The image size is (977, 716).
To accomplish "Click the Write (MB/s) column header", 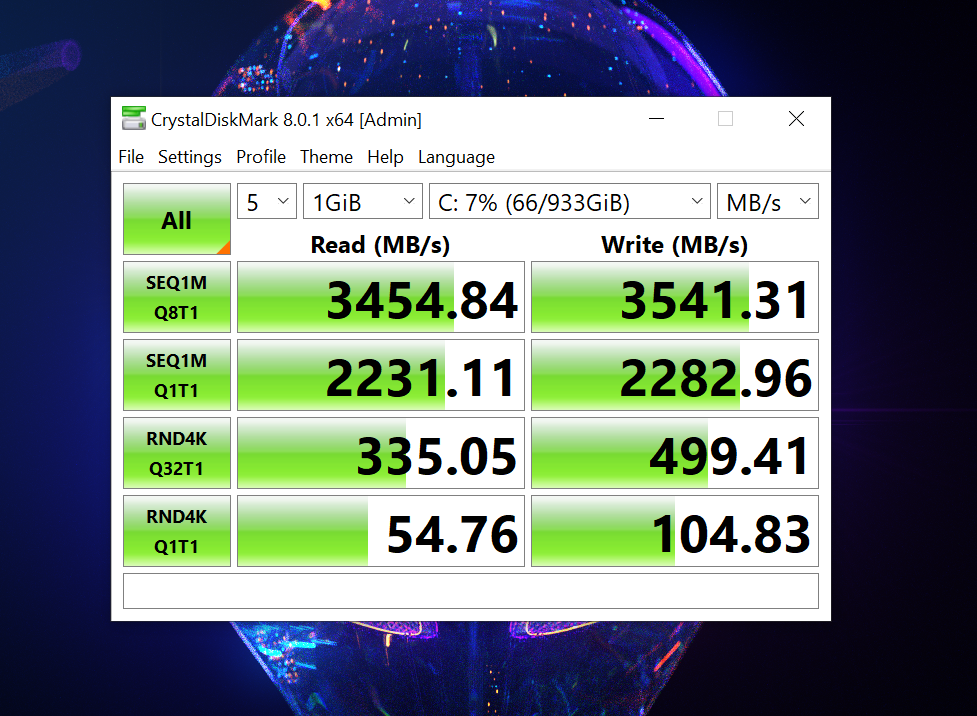I will pos(675,245).
